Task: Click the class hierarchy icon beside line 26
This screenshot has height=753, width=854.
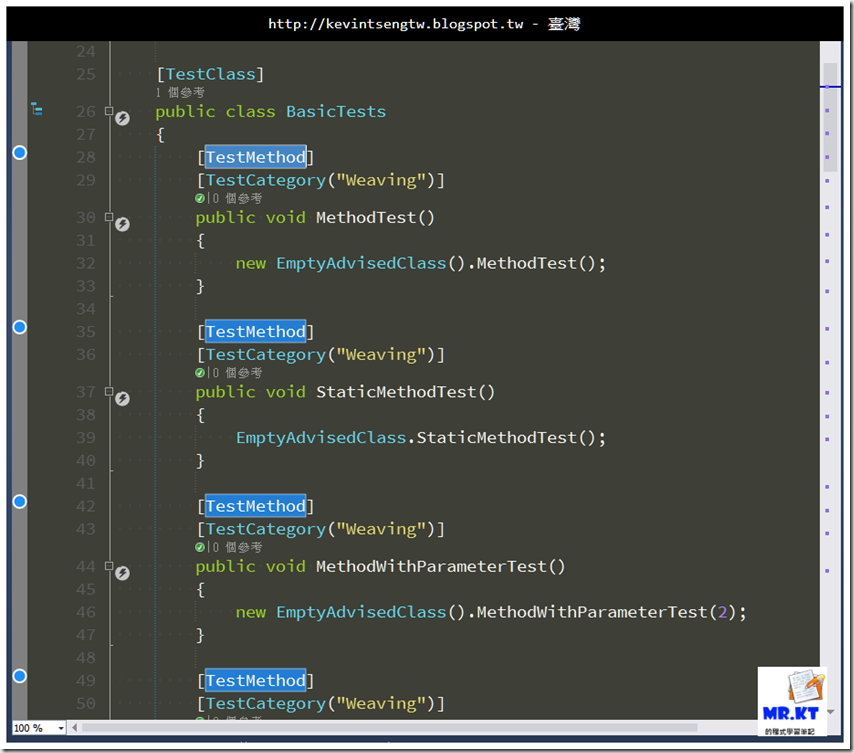Action: [36, 109]
